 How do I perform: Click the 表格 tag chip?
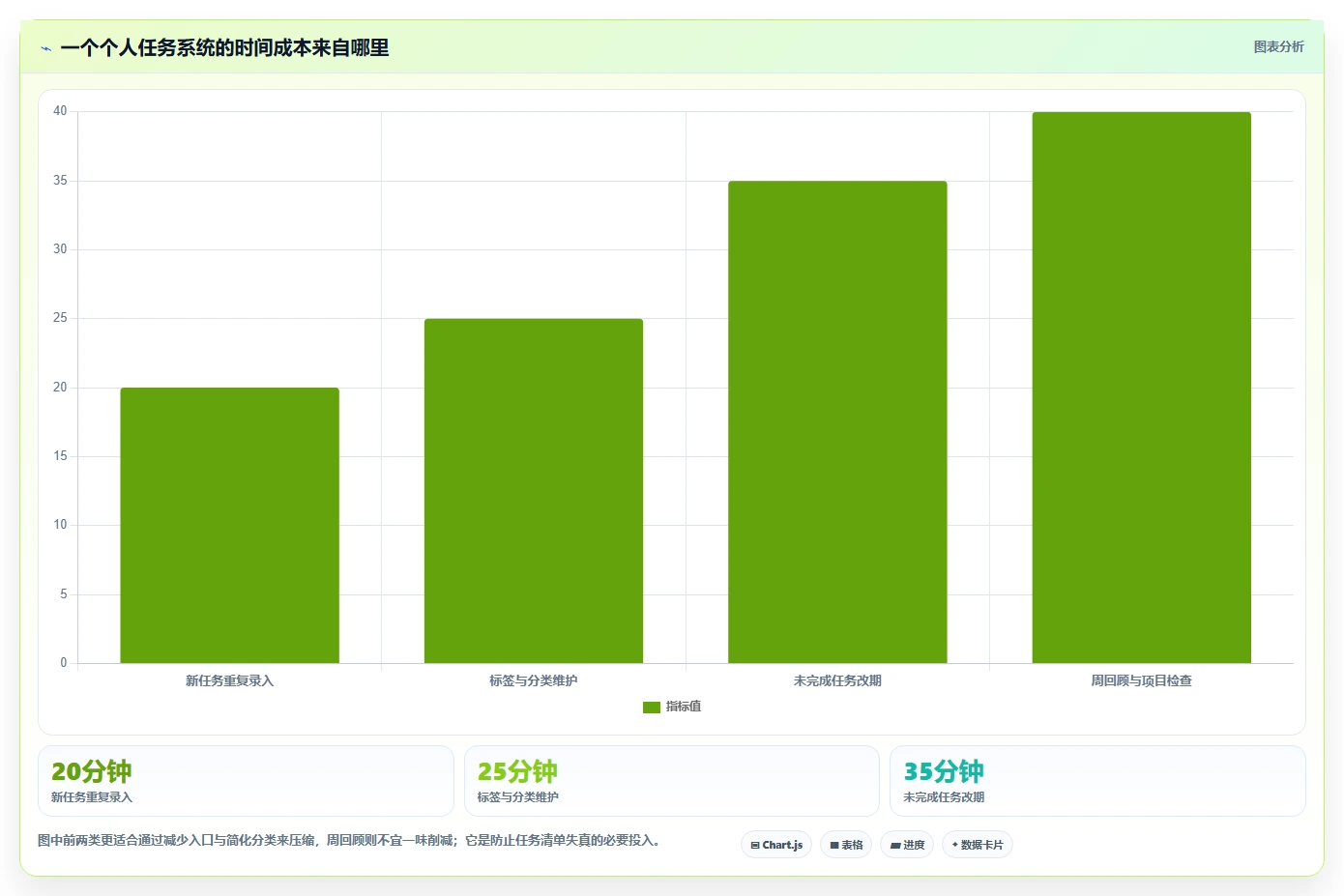click(x=846, y=845)
